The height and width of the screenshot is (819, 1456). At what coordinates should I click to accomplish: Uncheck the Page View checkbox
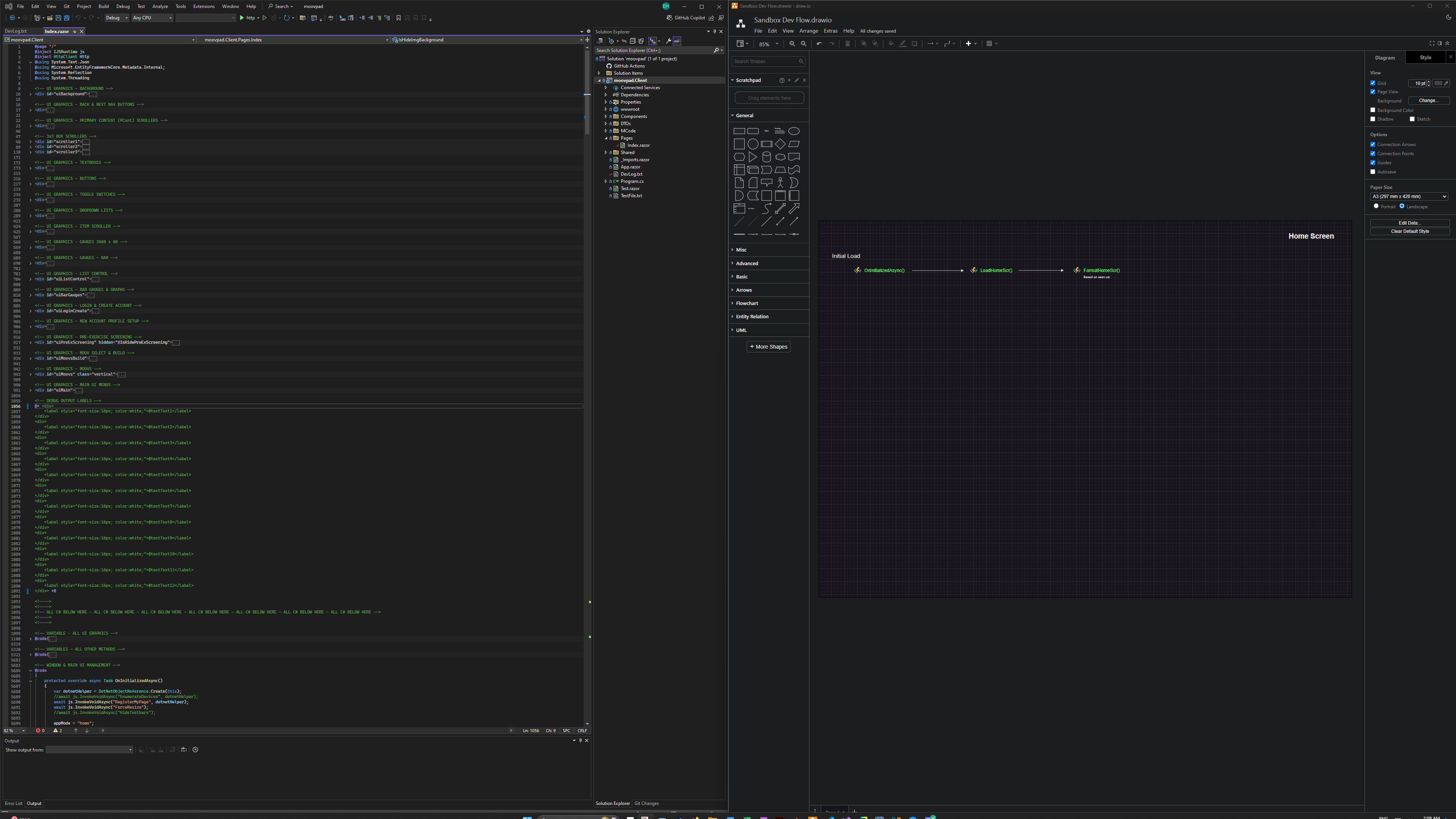pos(1373,91)
